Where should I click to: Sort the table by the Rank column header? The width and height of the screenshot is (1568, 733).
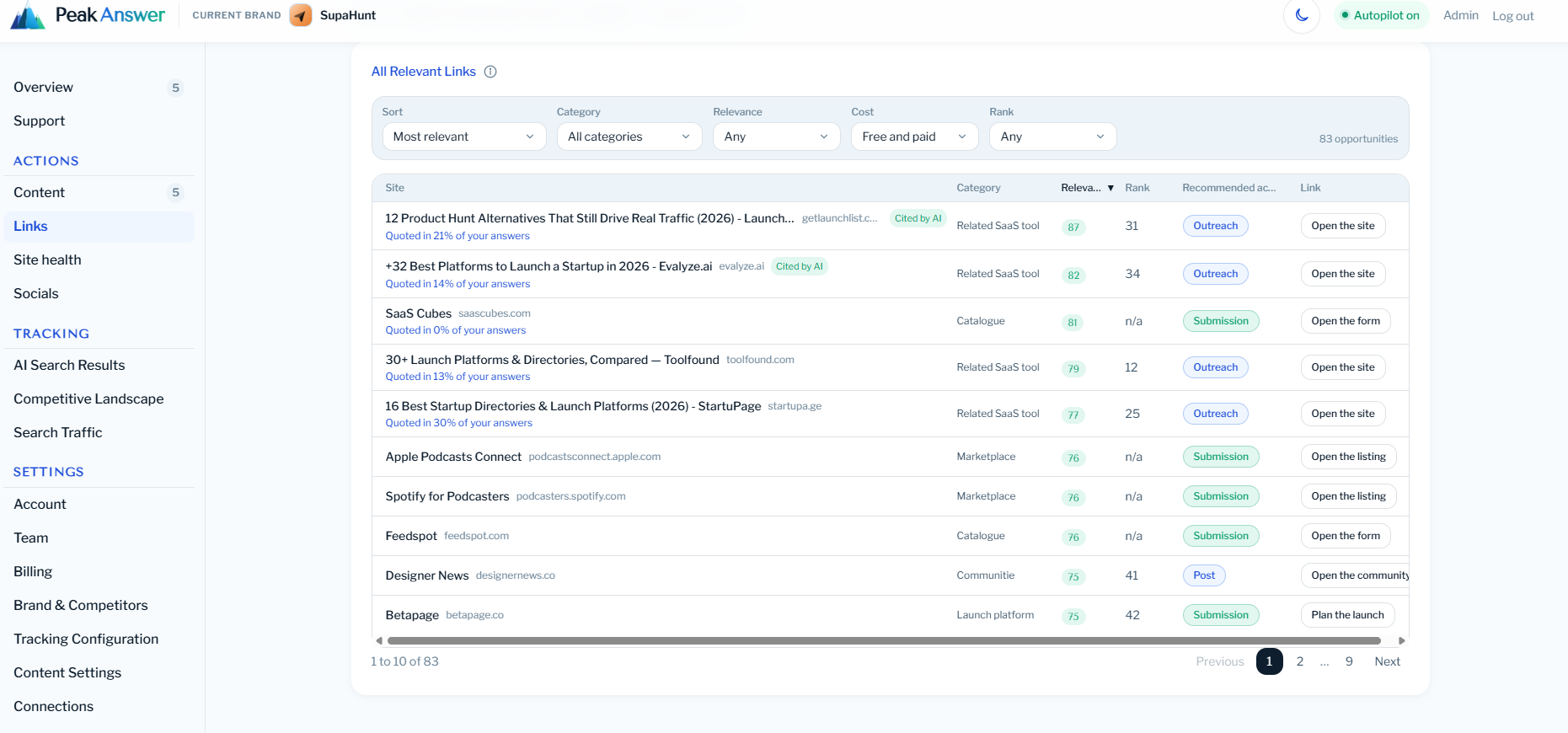click(x=1137, y=188)
